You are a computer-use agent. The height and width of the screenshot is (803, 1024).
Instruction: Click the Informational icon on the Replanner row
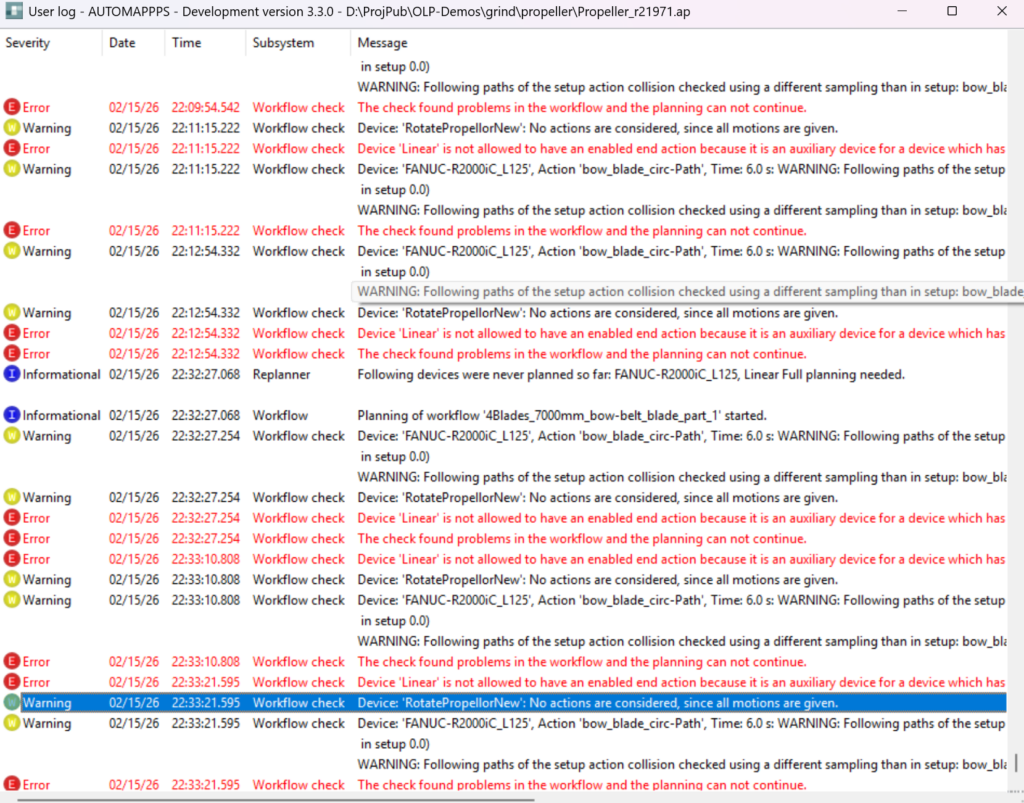12,374
